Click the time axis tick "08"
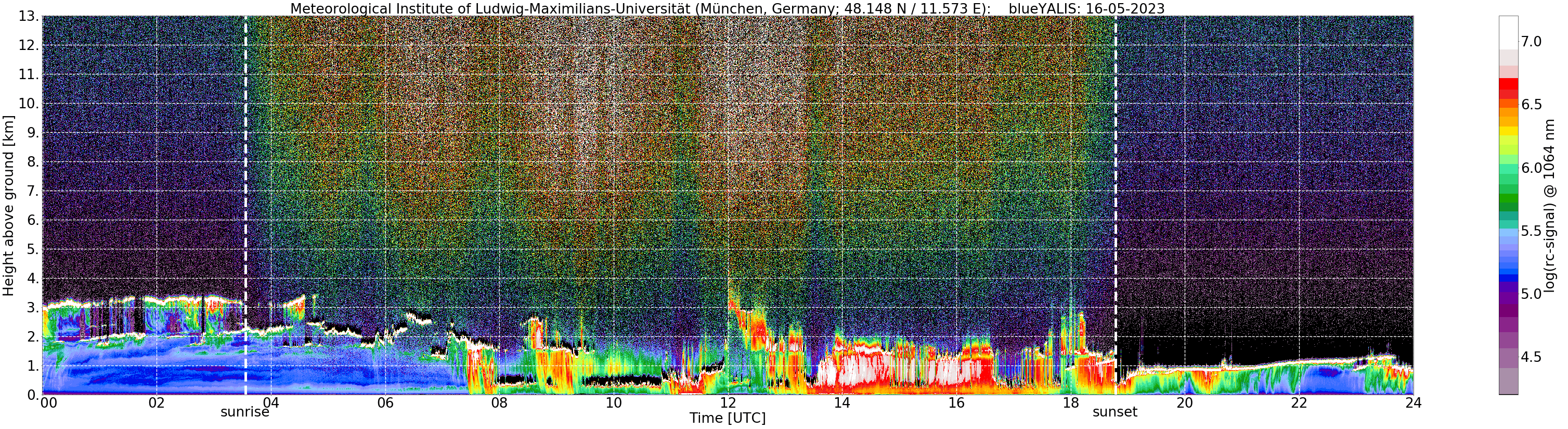This screenshot has height=429, width=1568. click(499, 403)
